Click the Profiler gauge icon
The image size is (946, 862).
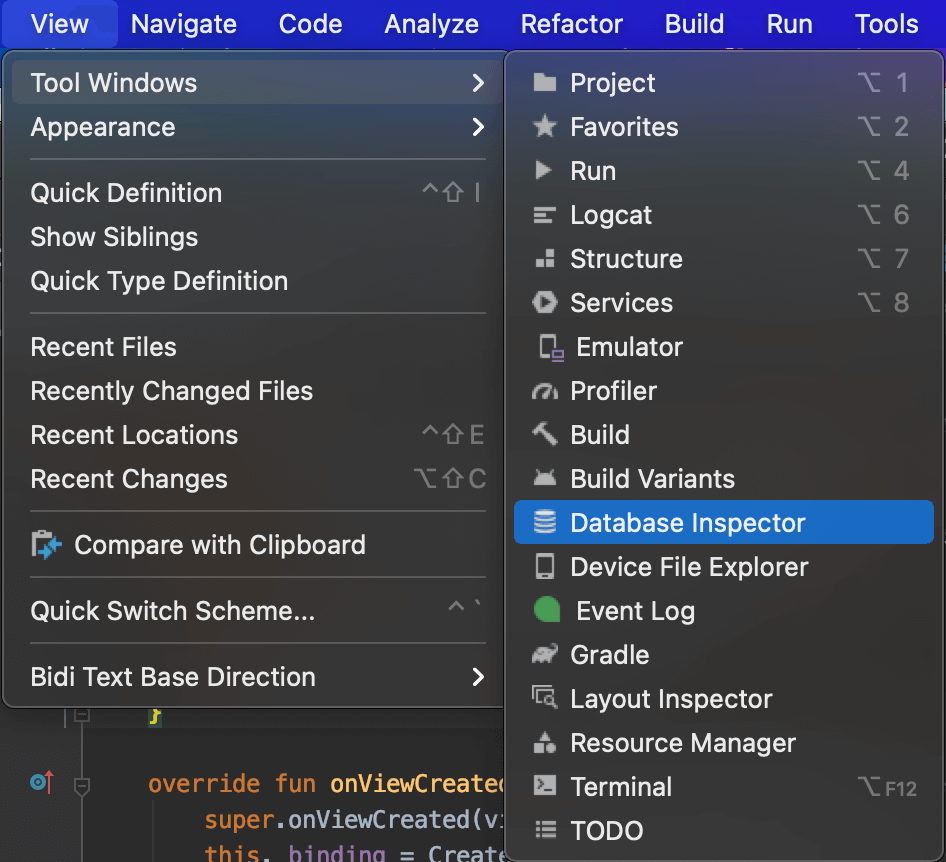[545, 391]
